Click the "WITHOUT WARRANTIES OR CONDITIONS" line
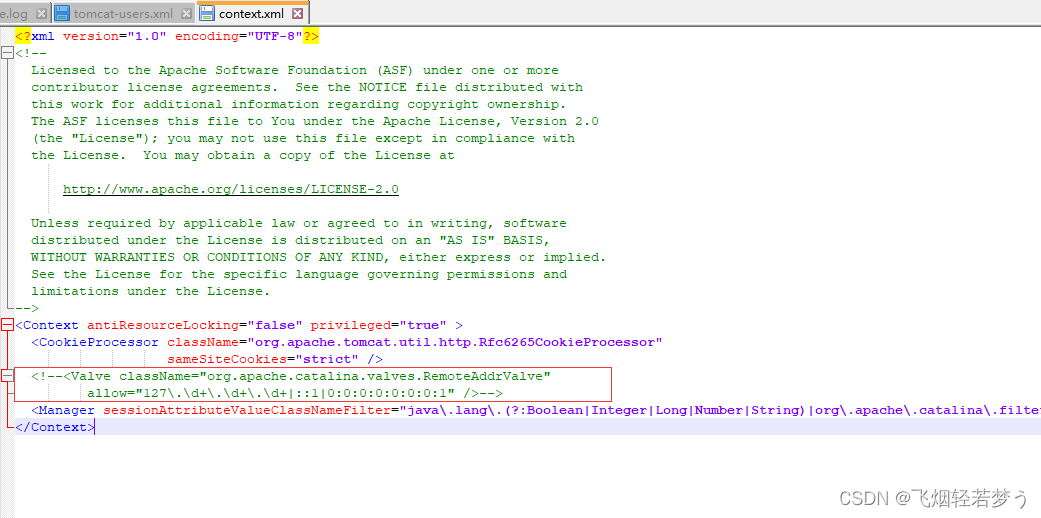The width and height of the screenshot is (1041, 518). pyautogui.click(x=319, y=257)
